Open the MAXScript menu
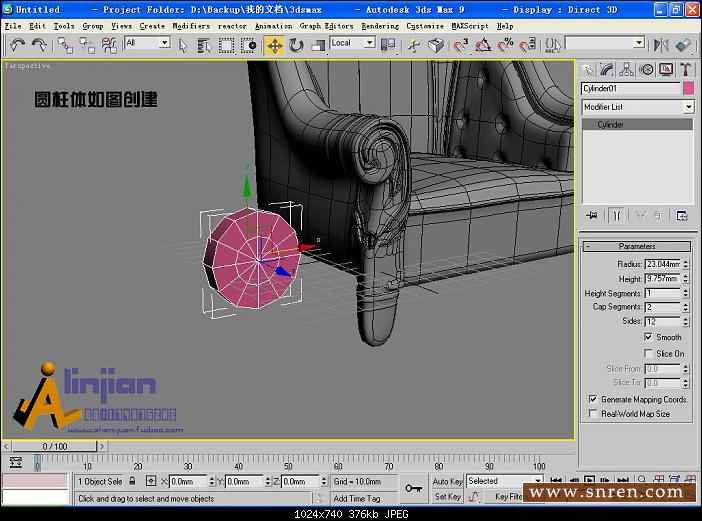702x521 pixels. point(470,26)
